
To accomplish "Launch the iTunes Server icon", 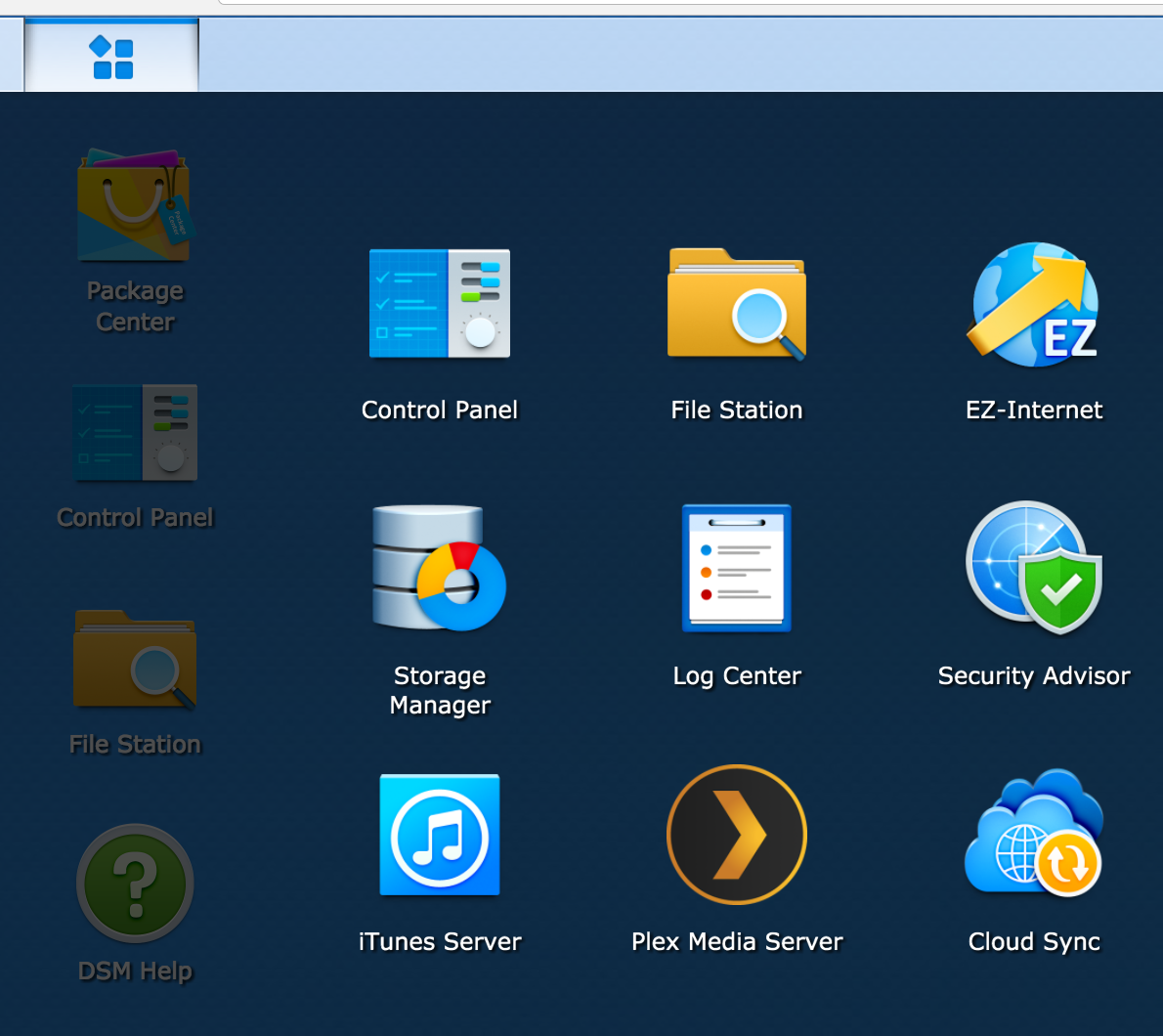I will click(x=440, y=835).
